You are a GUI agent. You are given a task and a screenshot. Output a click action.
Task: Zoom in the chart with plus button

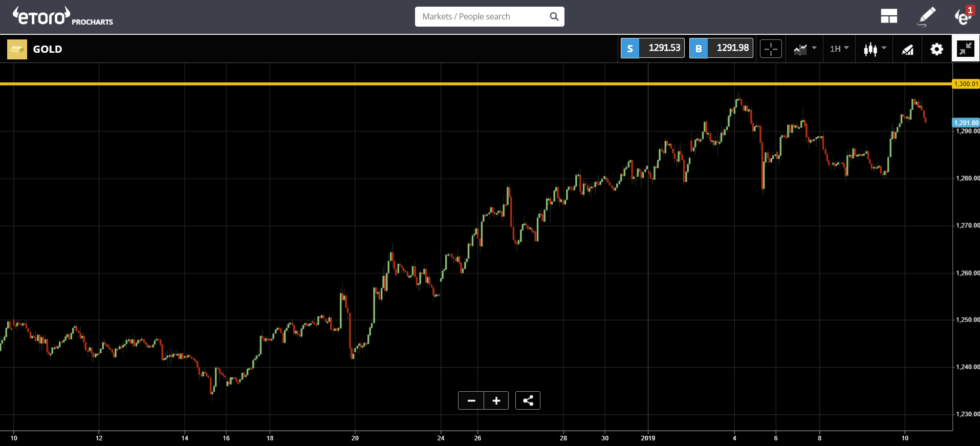[x=496, y=400]
